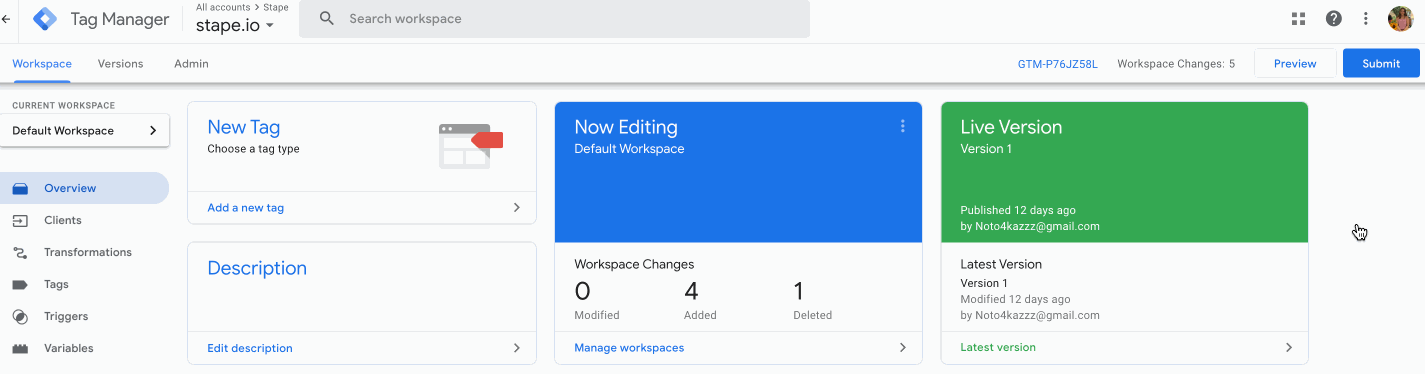The width and height of the screenshot is (1425, 374).
Task: Click the Manage workspaces link
Action: [x=629, y=347]
